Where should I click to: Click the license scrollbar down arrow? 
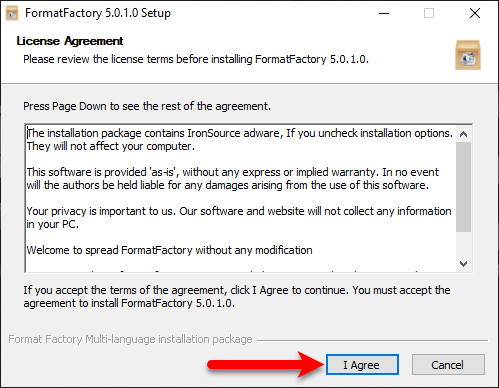click(x=463, y=263)
